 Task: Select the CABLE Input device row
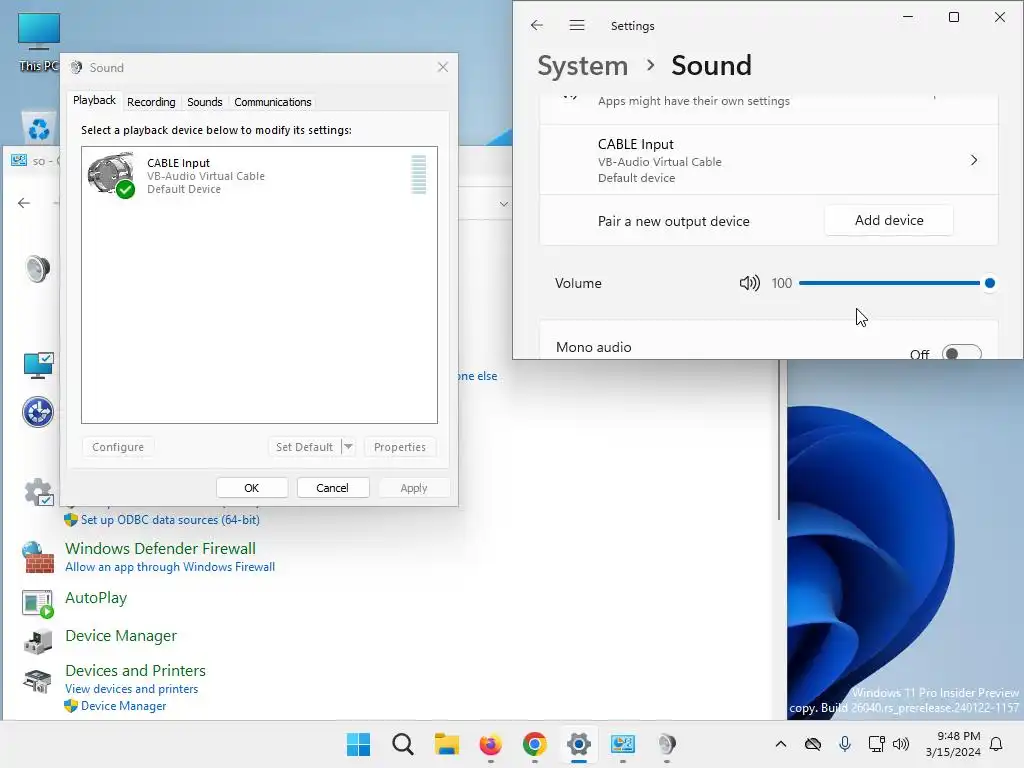click(259, 176)
